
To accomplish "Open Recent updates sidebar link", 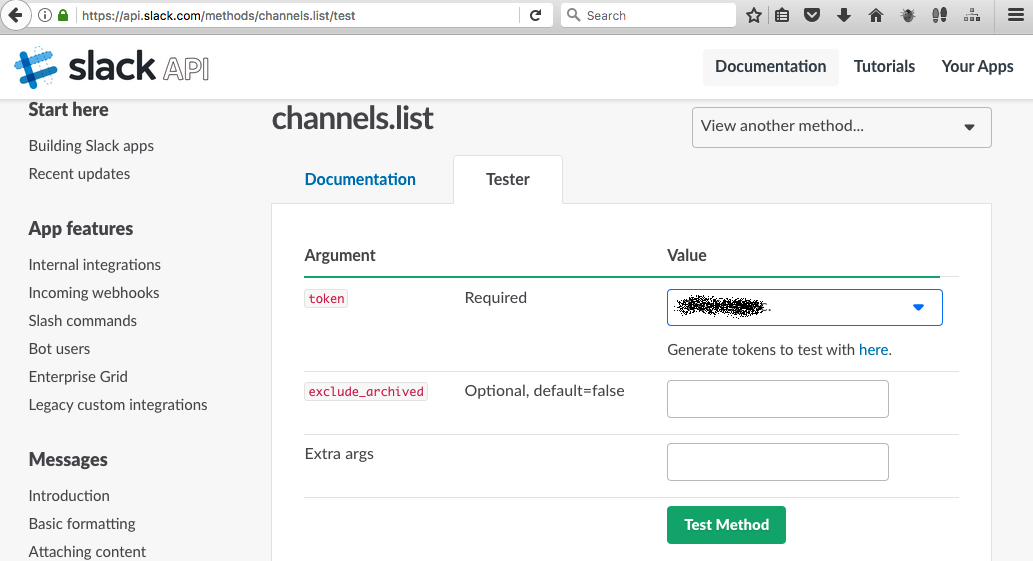I will tap(79, 174).
